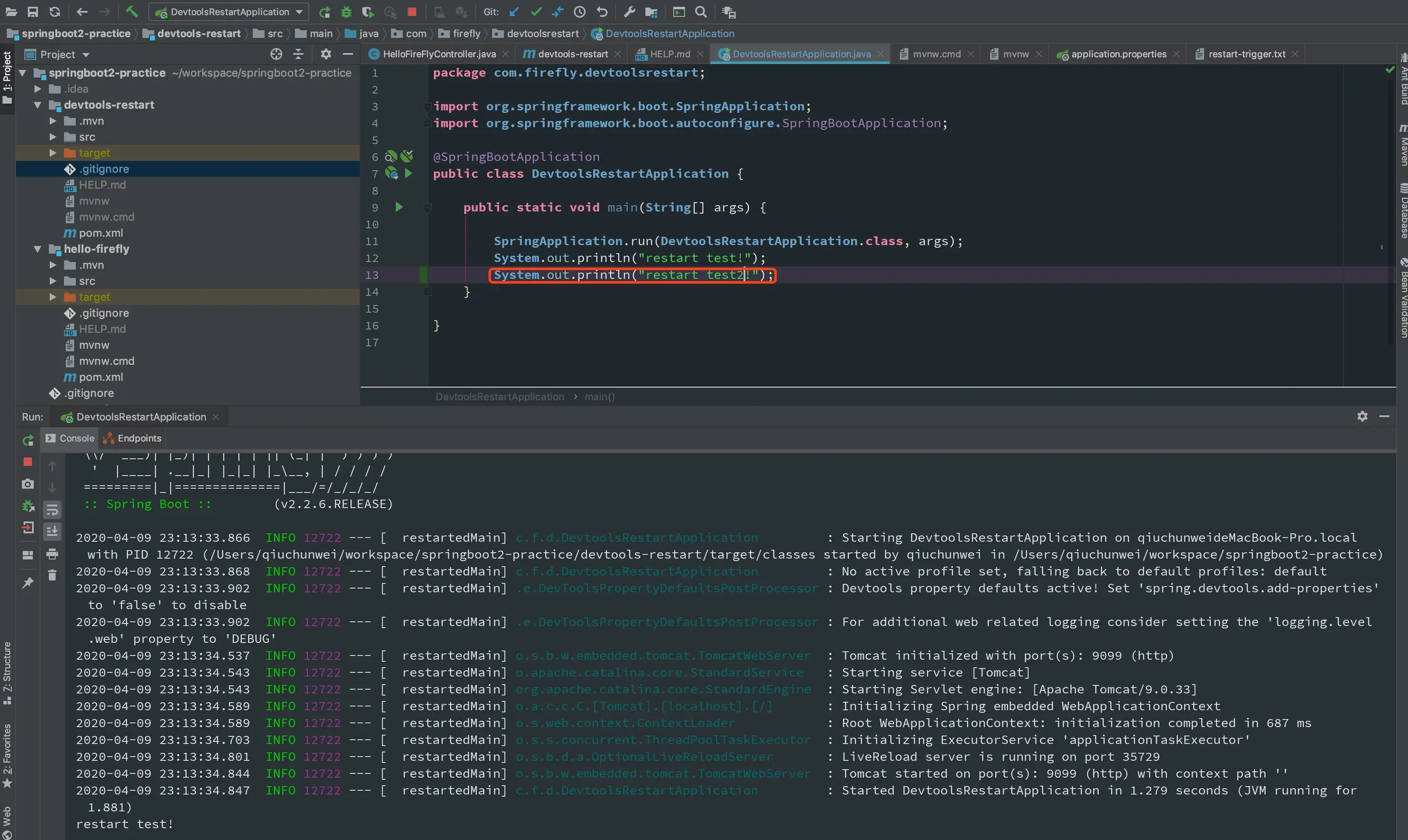Revert changes with the rollback arrow

(x=602, y=12)
